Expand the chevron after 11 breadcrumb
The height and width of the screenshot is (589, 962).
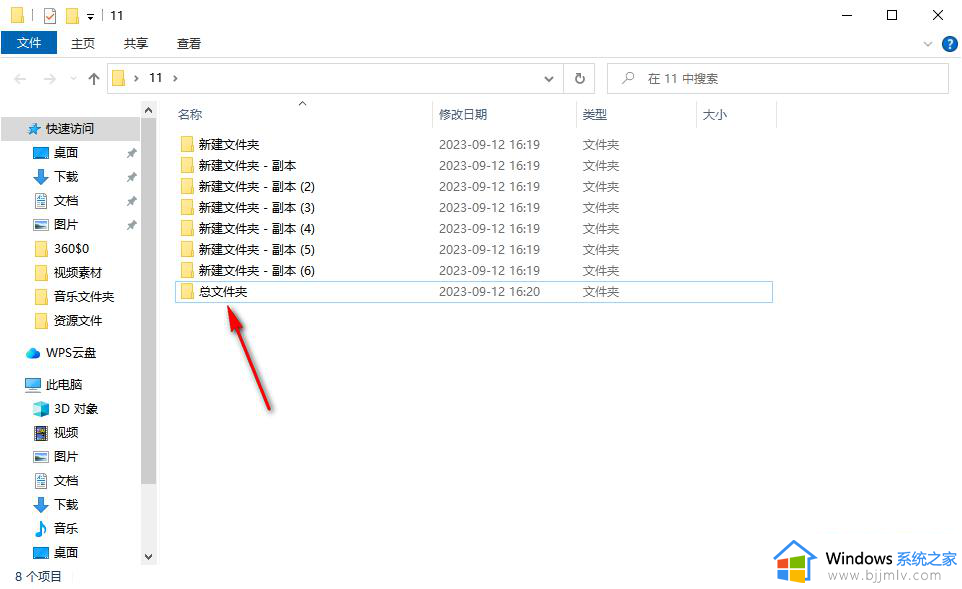click(x=175, y=79)
